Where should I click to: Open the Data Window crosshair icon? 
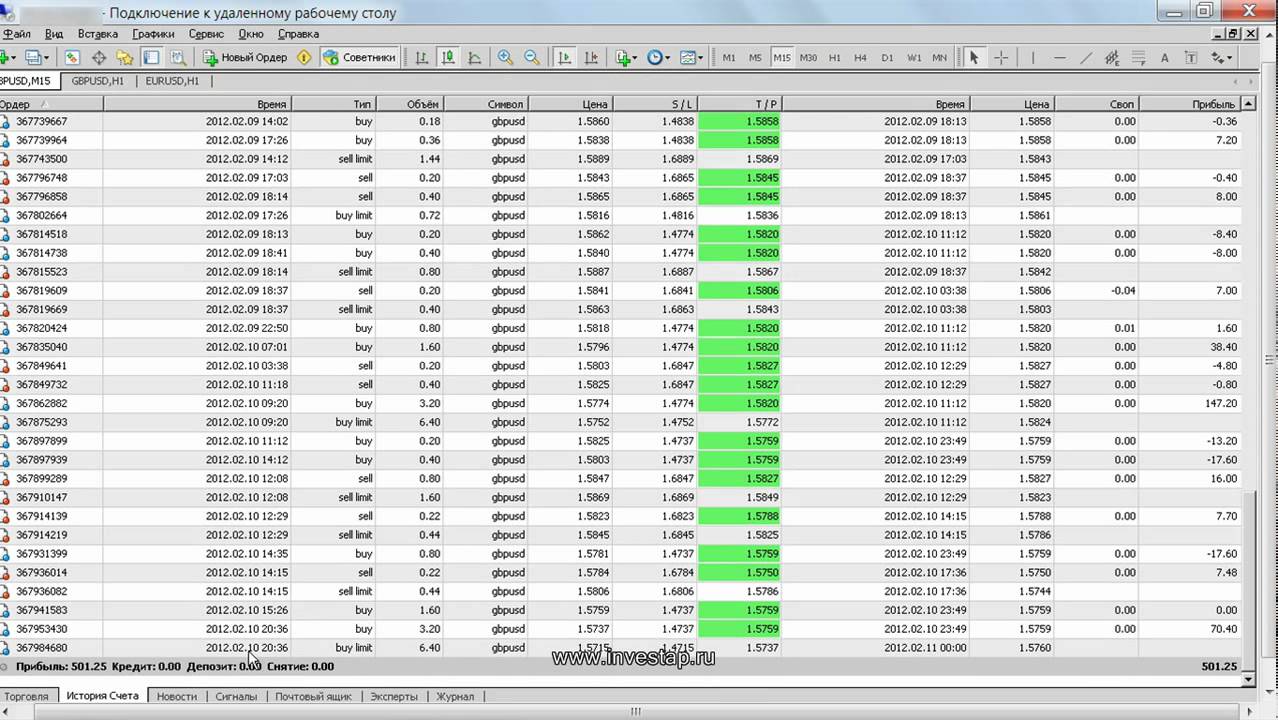(x=99, y=57)
